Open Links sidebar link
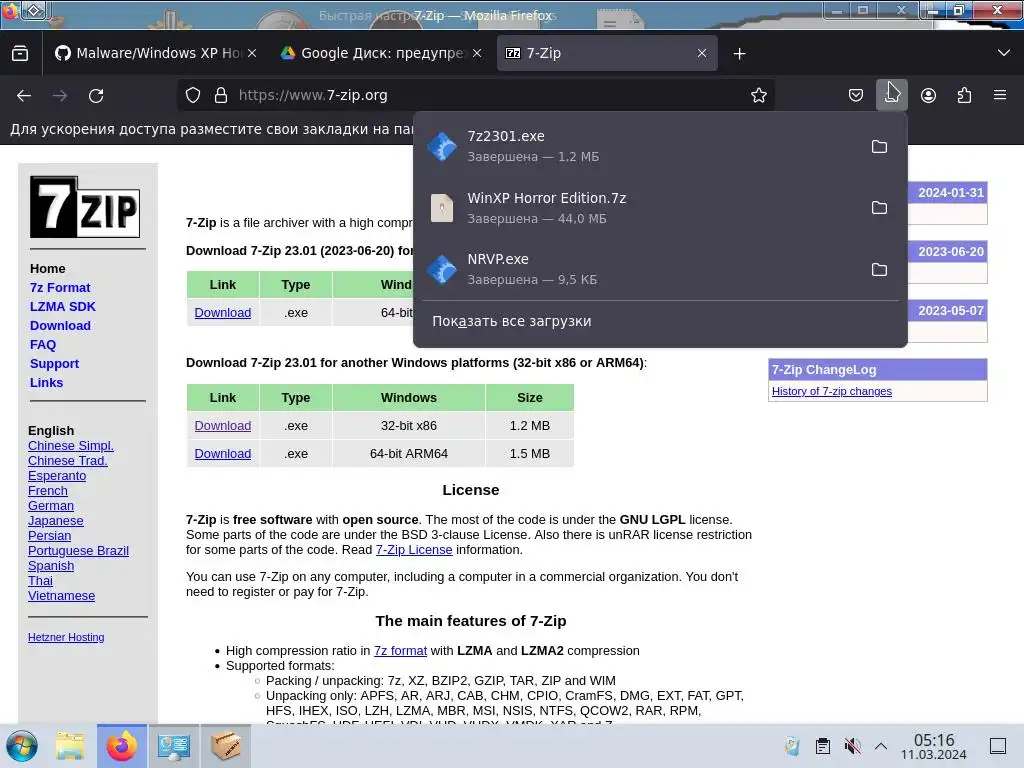Screen dimensions: 1024x768 [46, 382]
